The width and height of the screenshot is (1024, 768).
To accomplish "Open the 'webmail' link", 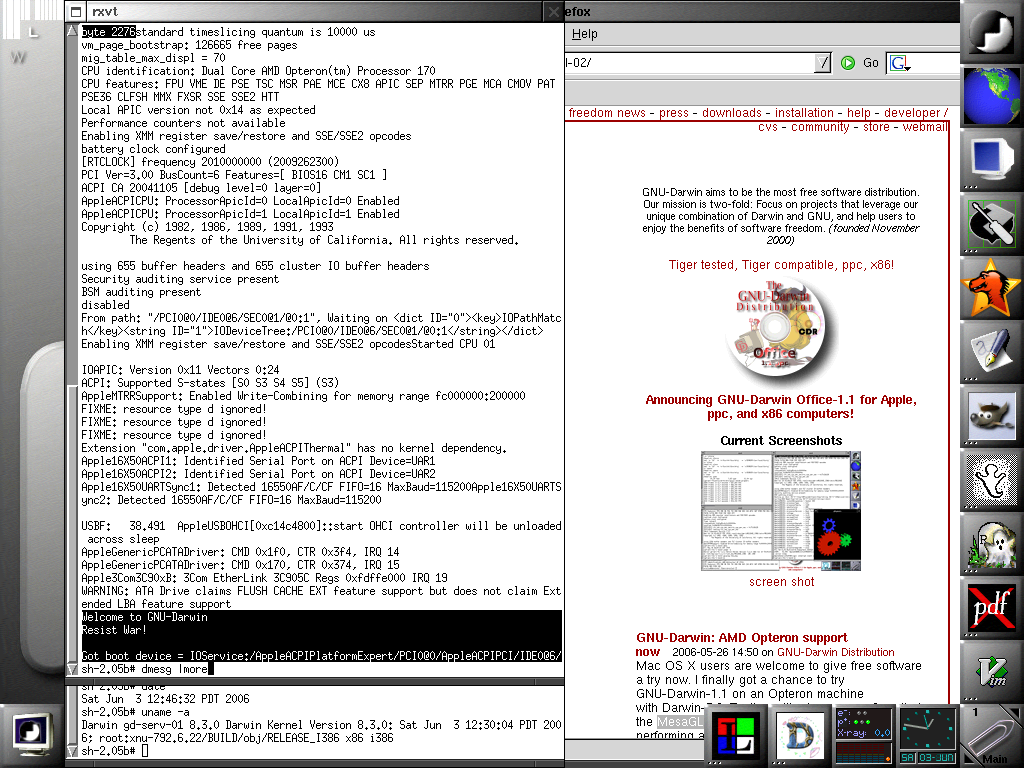I will [x=925, y=127].
